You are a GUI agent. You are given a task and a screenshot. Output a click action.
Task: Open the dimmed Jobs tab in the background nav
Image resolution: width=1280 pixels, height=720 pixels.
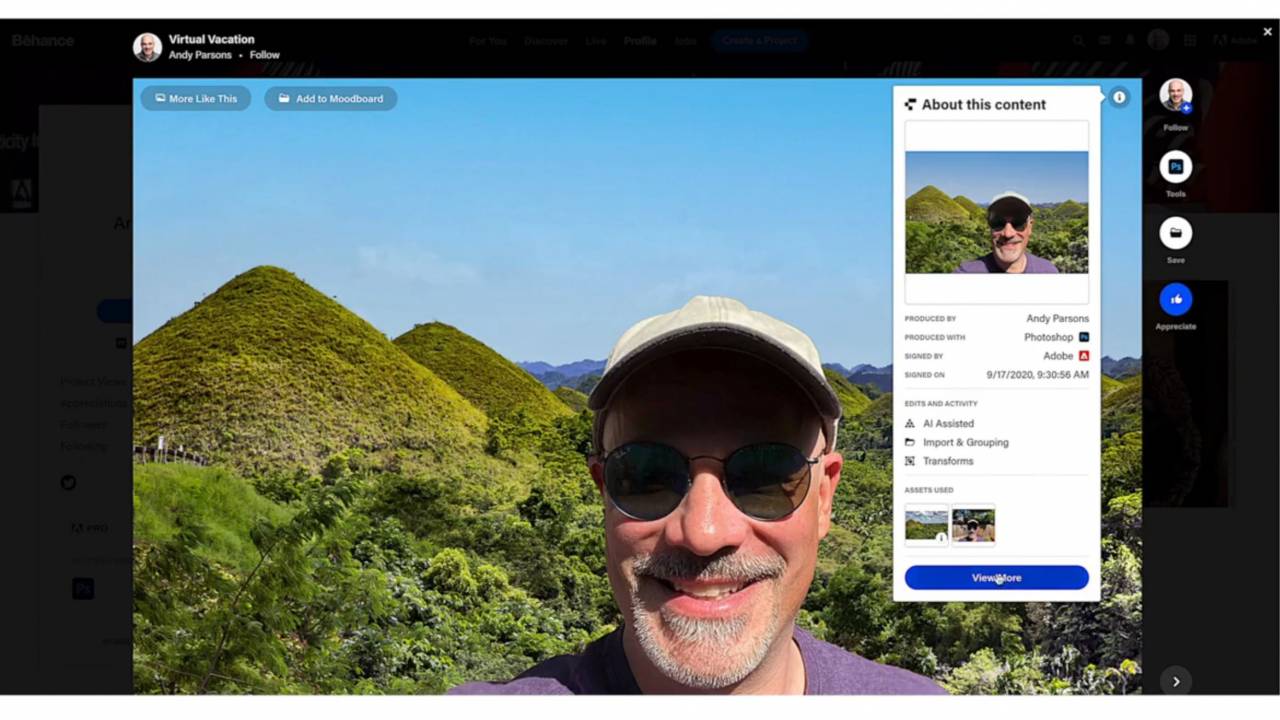pyautogui.click(x=685, y=41)
